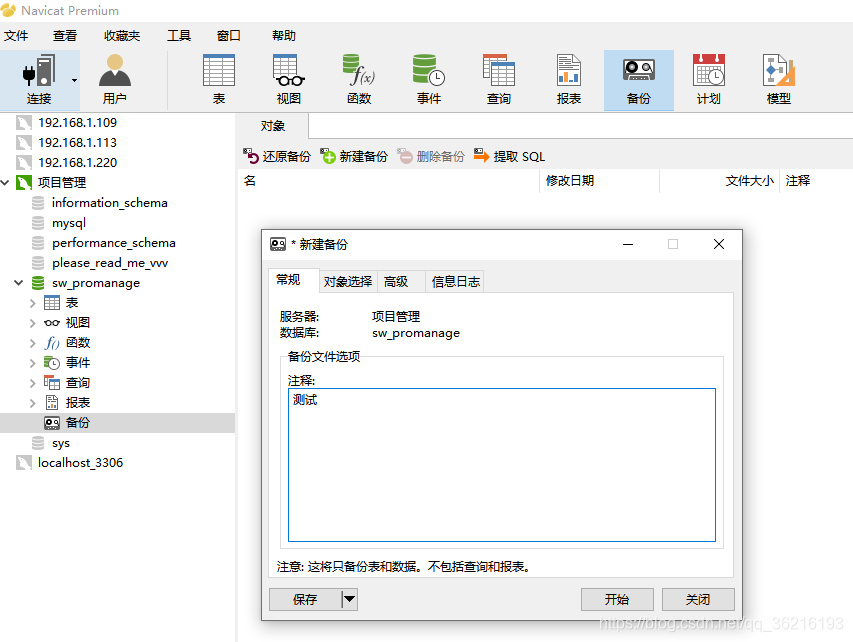
Task: Select the sw_promanage database
Action: 96,283
